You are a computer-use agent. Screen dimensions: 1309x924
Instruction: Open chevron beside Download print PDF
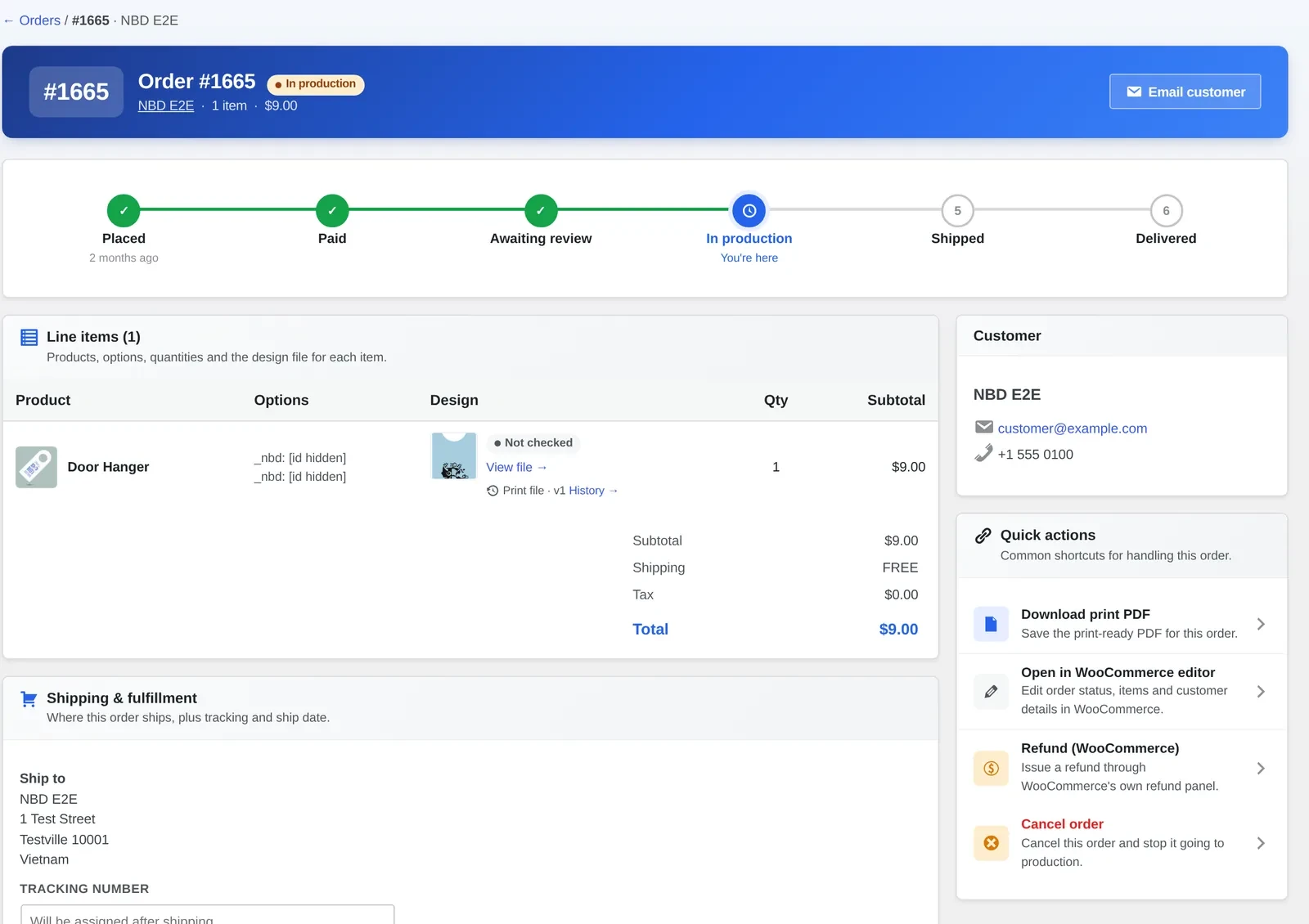1261,624
